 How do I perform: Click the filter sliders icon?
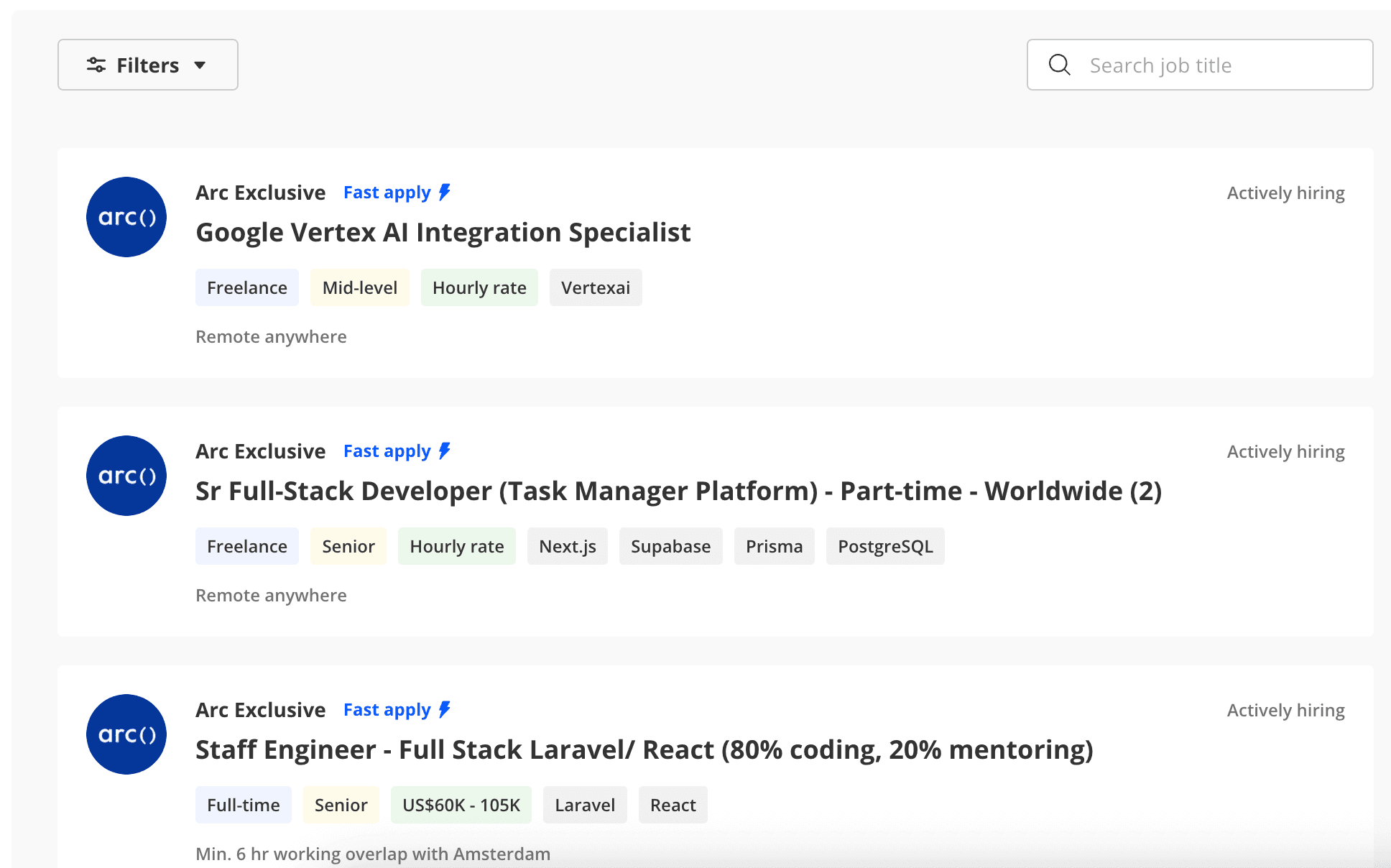tap(96, 65)
